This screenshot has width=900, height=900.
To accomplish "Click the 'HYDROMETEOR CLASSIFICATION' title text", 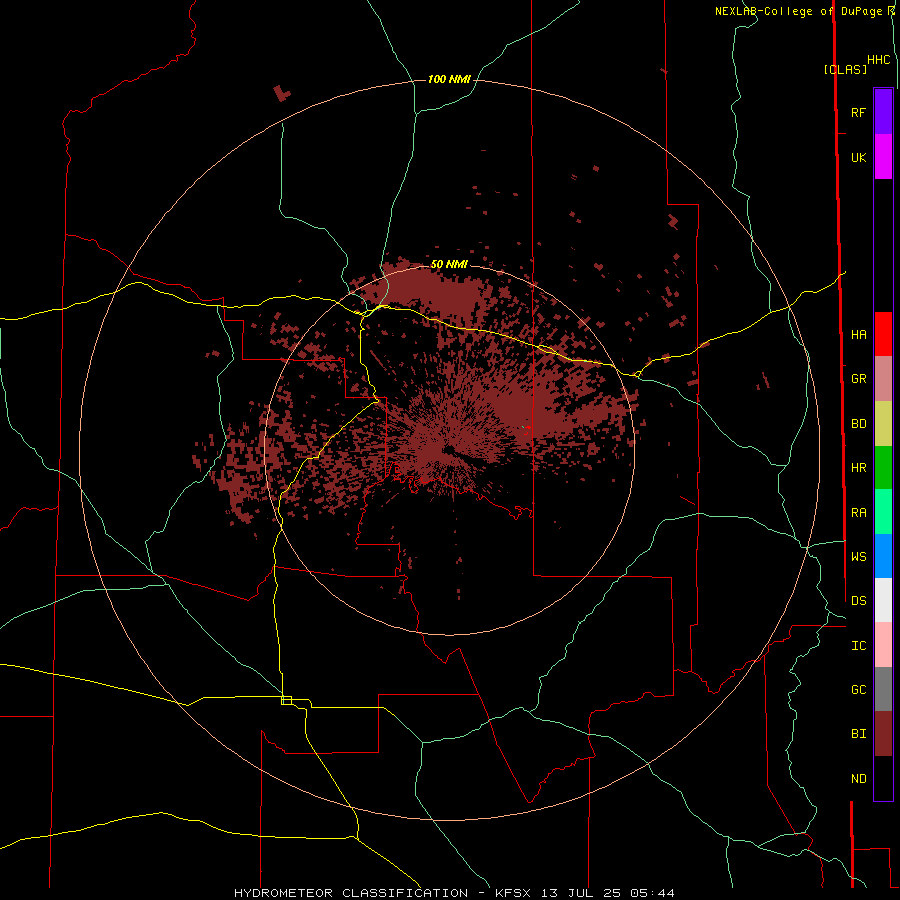I will [351, 893].
